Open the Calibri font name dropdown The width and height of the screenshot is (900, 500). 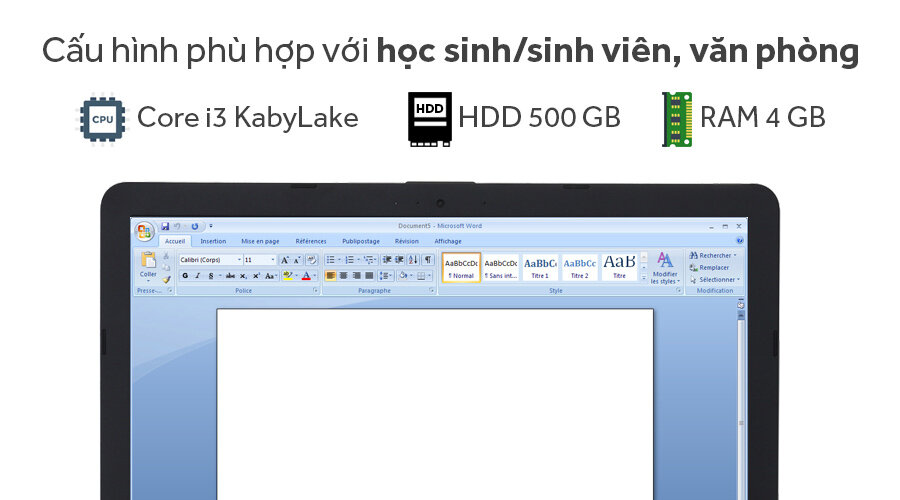238,260
